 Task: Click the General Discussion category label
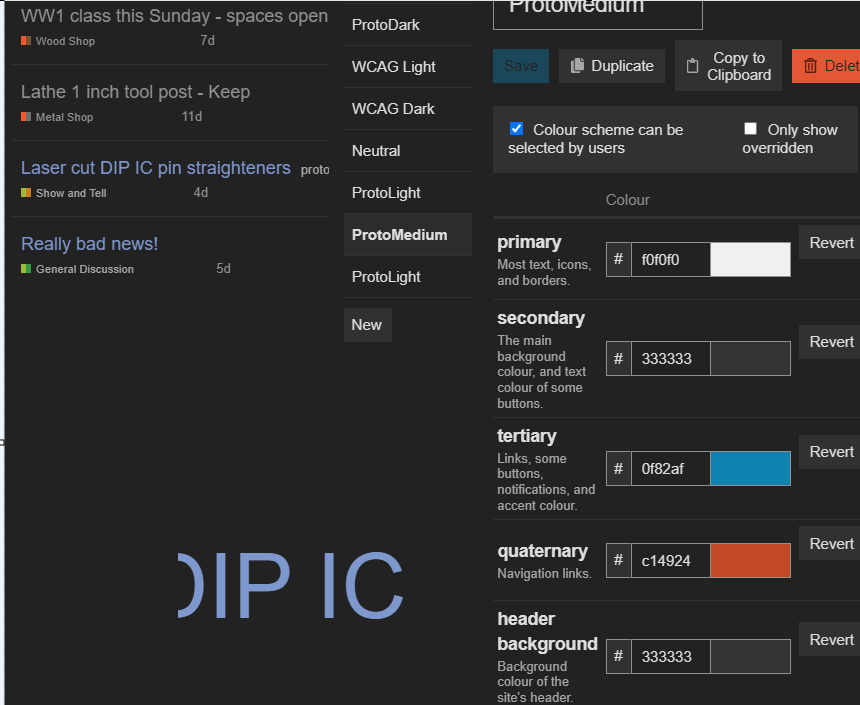pyautogui.click(x=85, y=269)
